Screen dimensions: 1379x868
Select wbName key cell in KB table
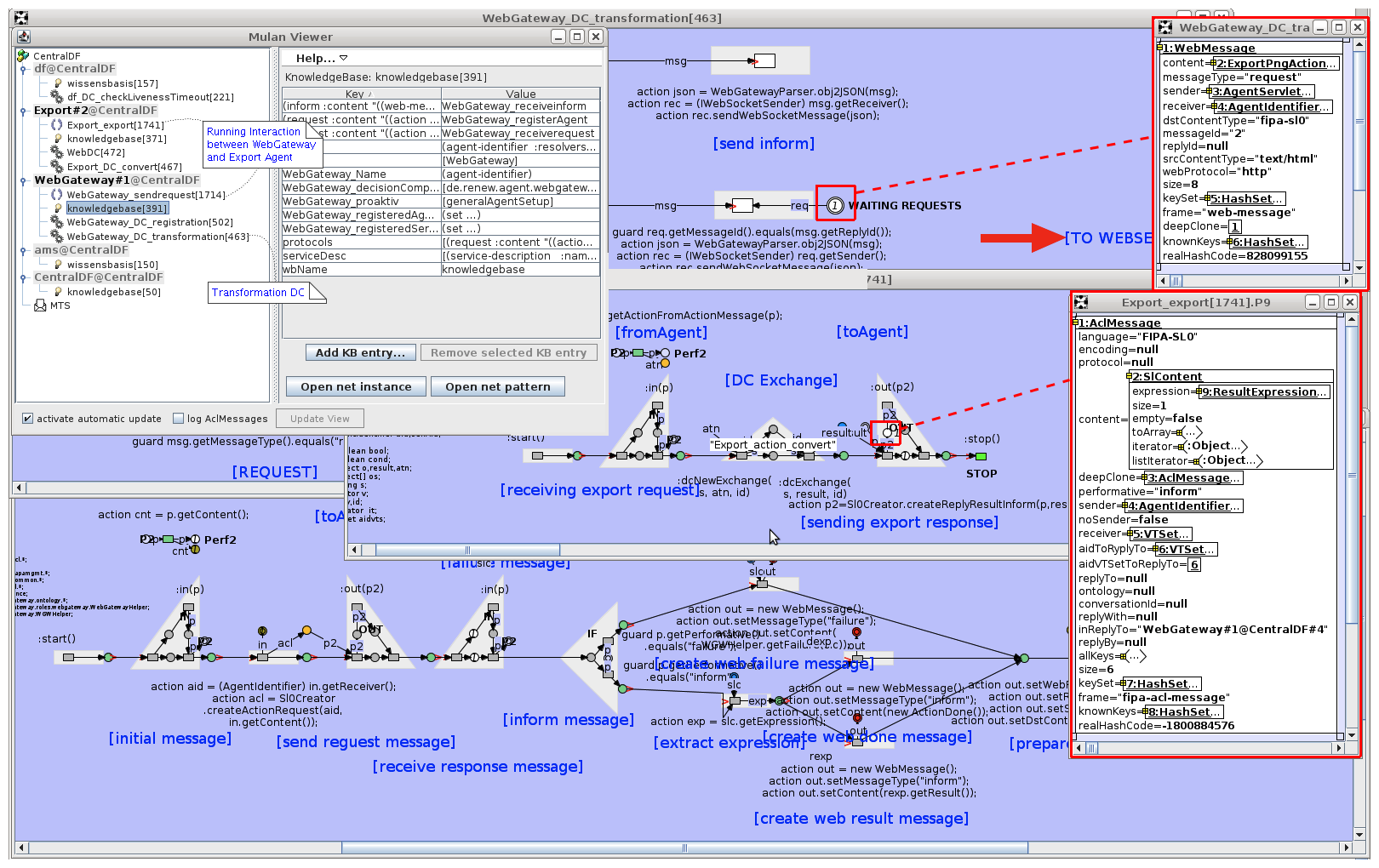point(361,270)
